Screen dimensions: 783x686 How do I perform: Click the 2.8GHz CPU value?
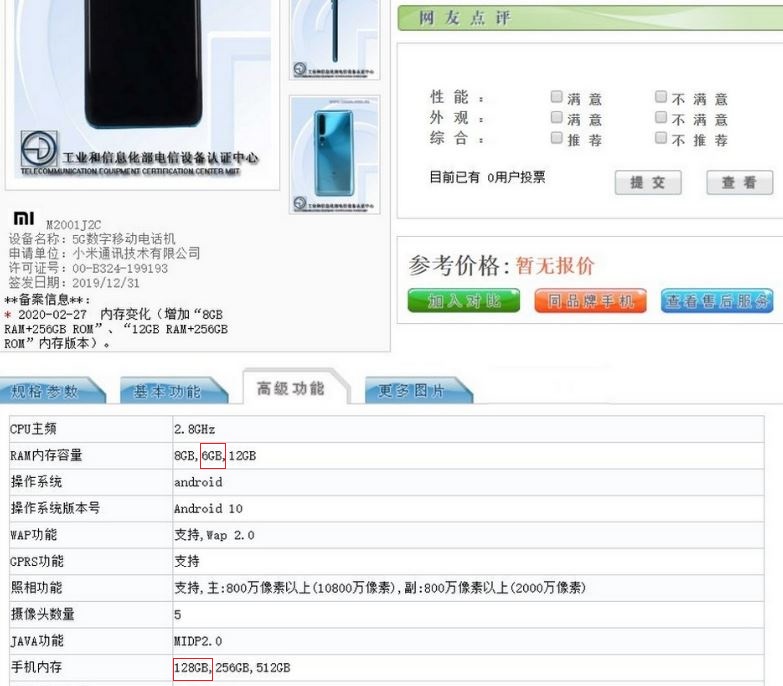tap(195, 429)
